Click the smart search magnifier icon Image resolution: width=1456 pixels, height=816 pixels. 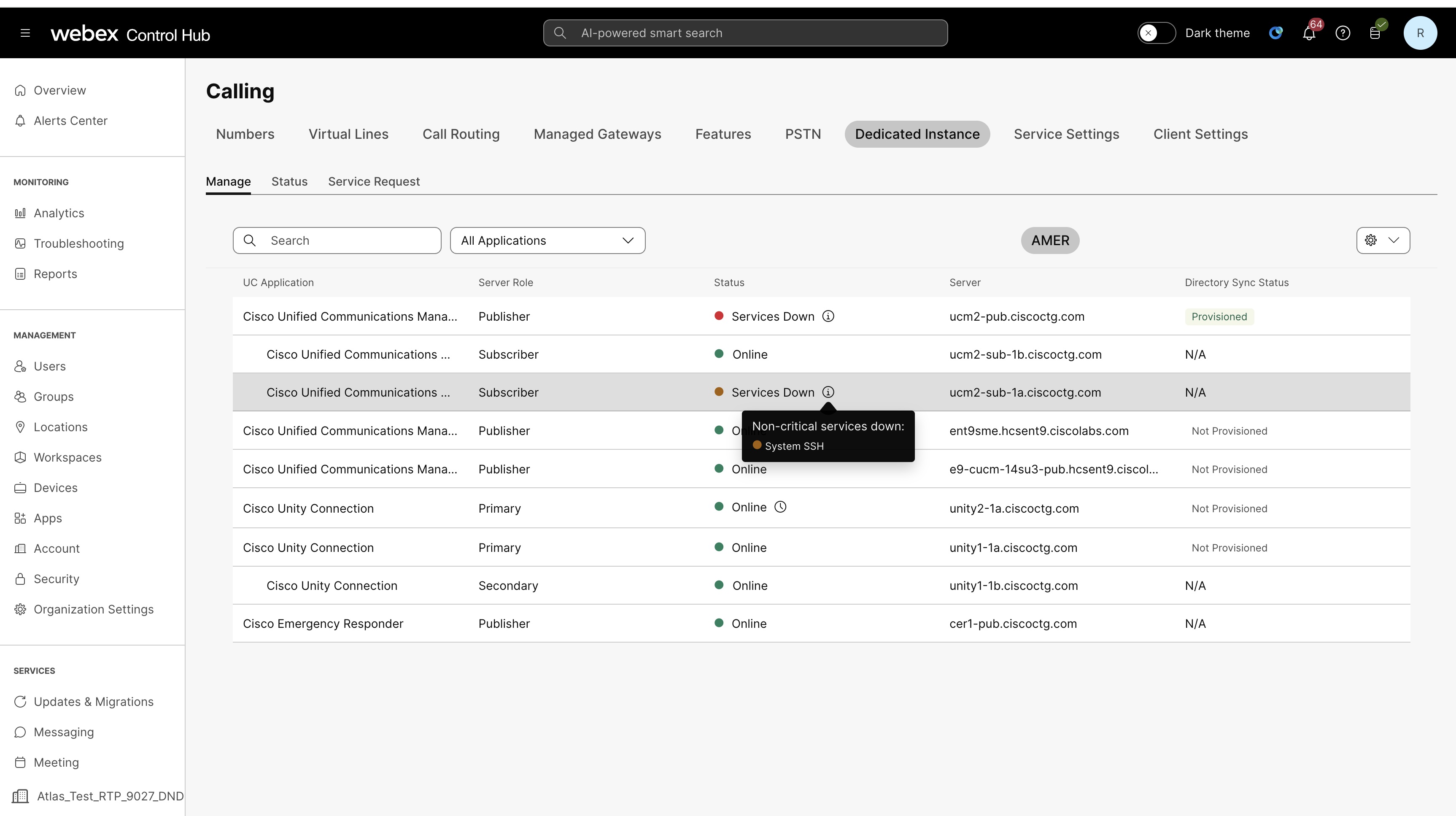pyautogui.click(x=560, y=33)
